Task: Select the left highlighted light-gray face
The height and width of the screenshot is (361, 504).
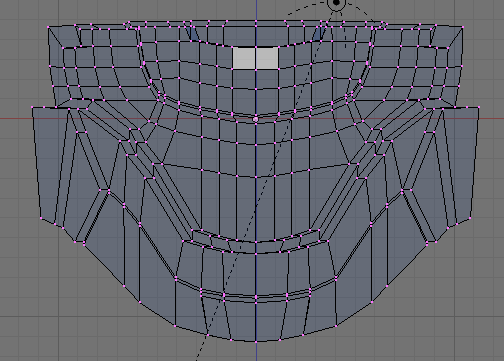Action: [244, 58]
